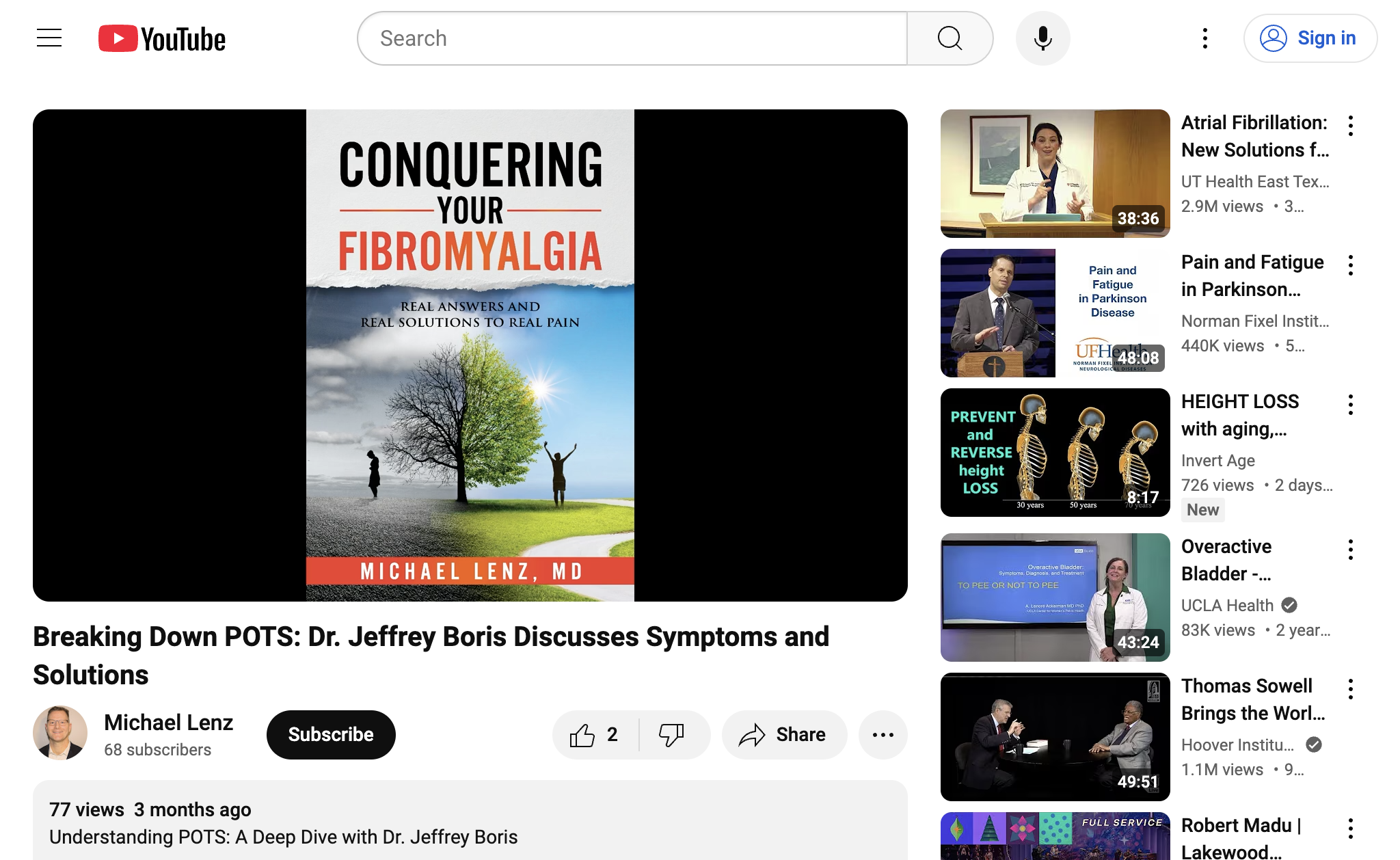Click the Norman Fixel Institute channel name
1400x860 pixels.
pyautogui.click(x=1255, y=321)
